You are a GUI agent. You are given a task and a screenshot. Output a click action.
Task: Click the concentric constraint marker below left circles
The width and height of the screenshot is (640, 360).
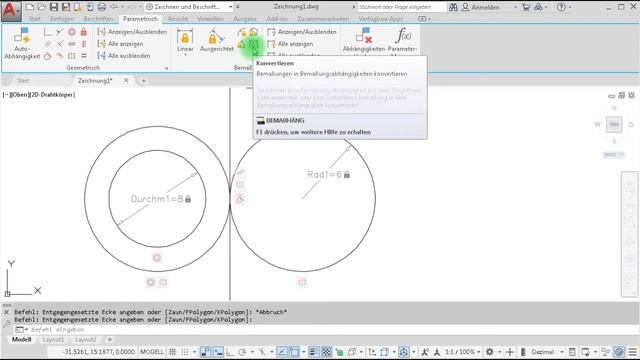click(151, 282)
